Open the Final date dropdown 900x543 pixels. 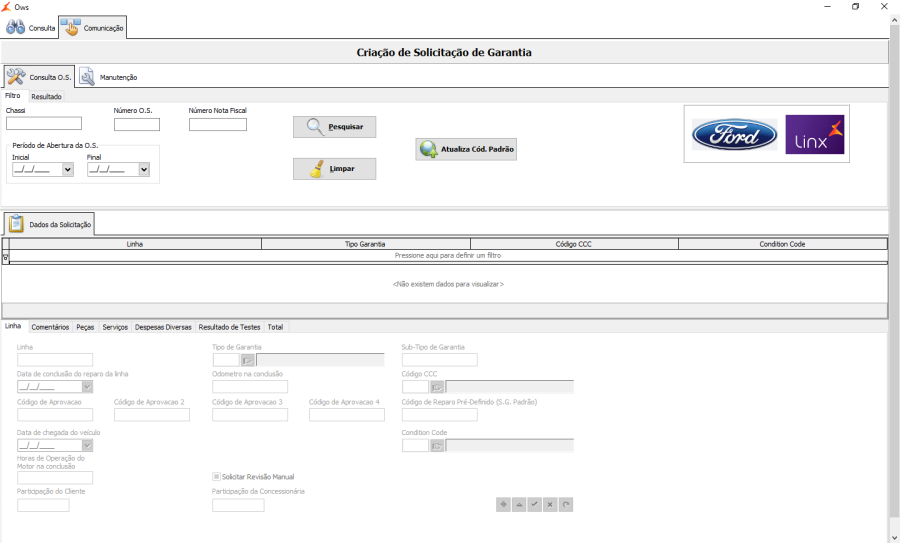click(143, 169)
